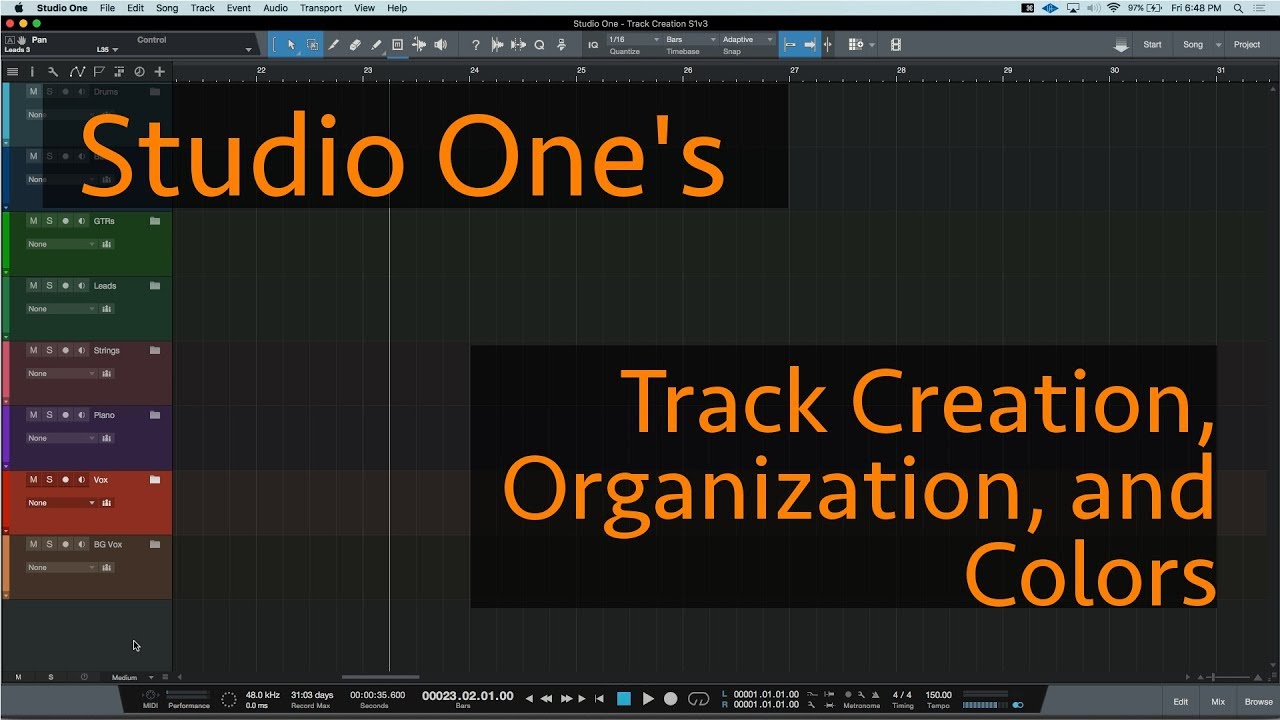This screenshot has height=720, width=1280.
Task: Select the Range tool
Action: tap(312, 45)
